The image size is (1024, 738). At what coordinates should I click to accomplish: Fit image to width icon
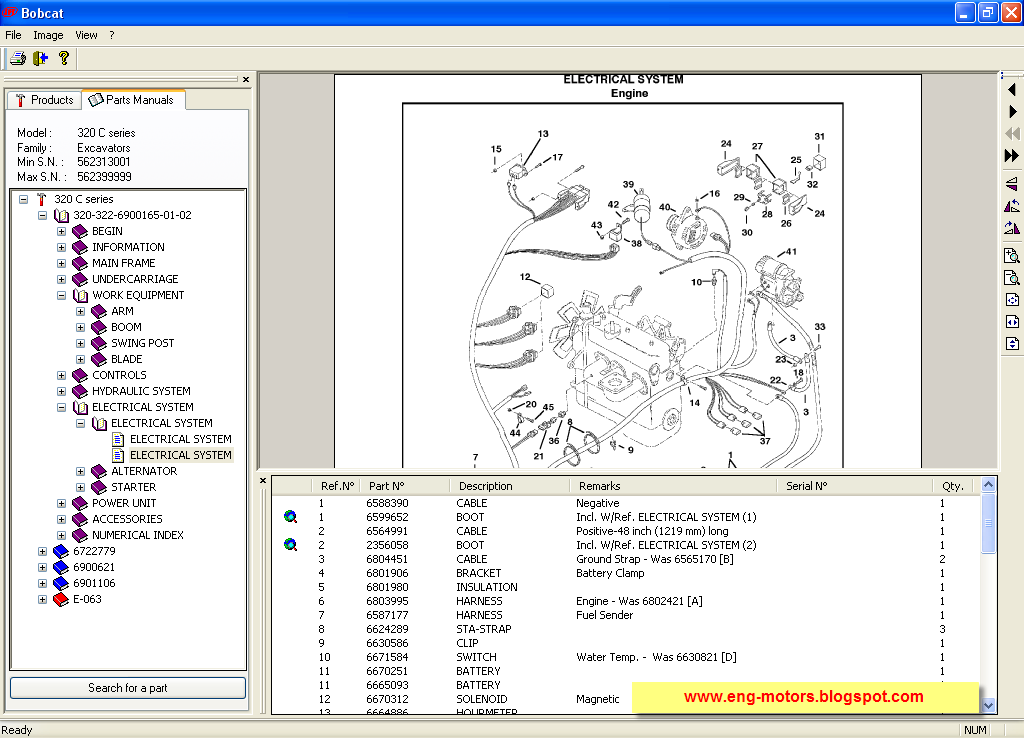[x=1012, y=322]
